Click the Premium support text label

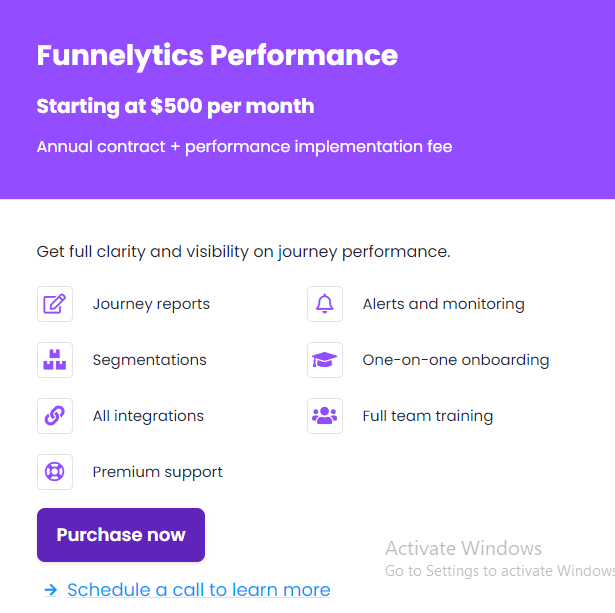click(x=158, y=473)
